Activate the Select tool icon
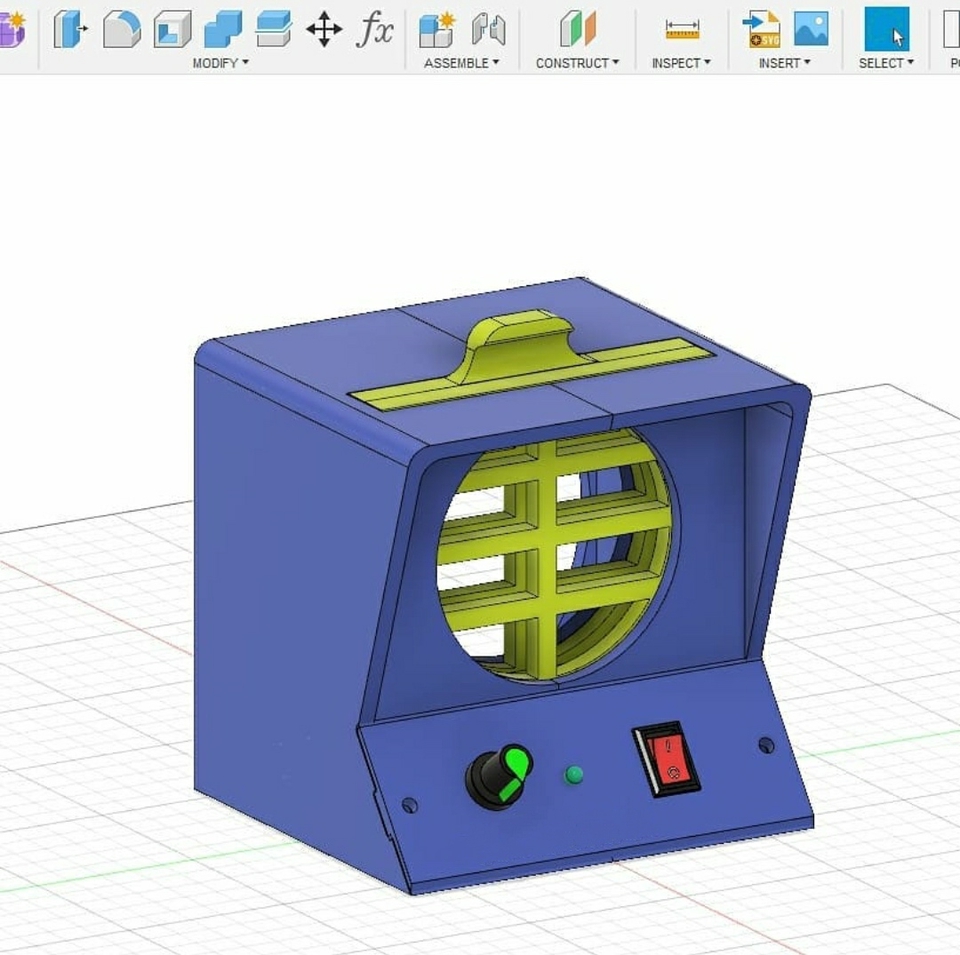Screen dimensions: 960x955 pyautogui.click(x=887, y=29)
